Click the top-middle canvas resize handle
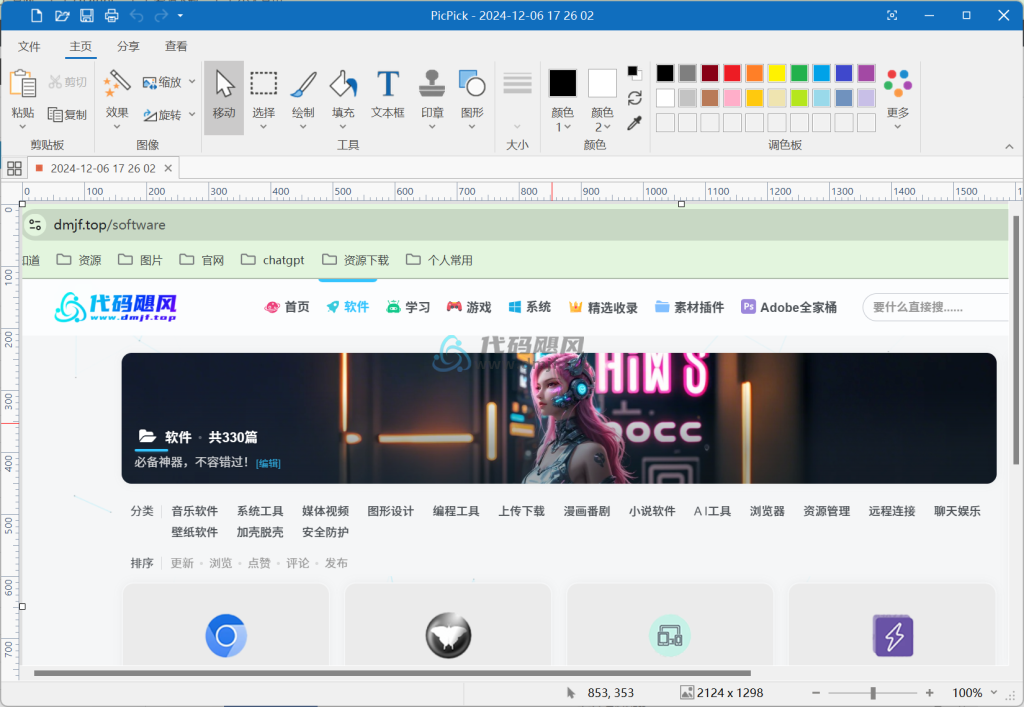The image size is (1024, 707). pyautogui.click(x=681, y=204)
